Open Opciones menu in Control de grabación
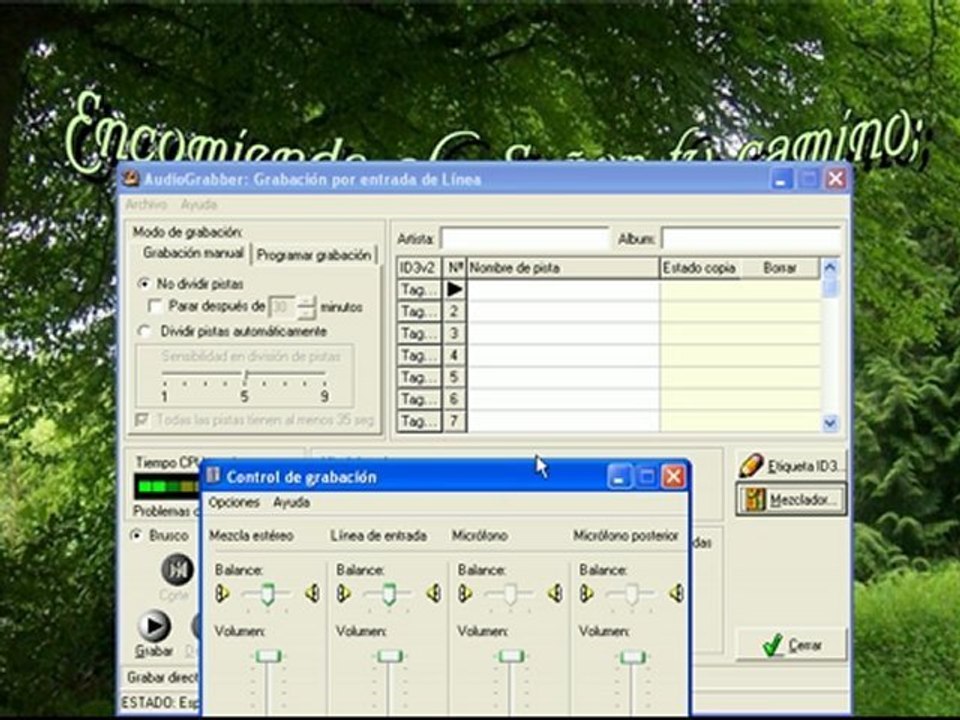 (x=234, y=503)
